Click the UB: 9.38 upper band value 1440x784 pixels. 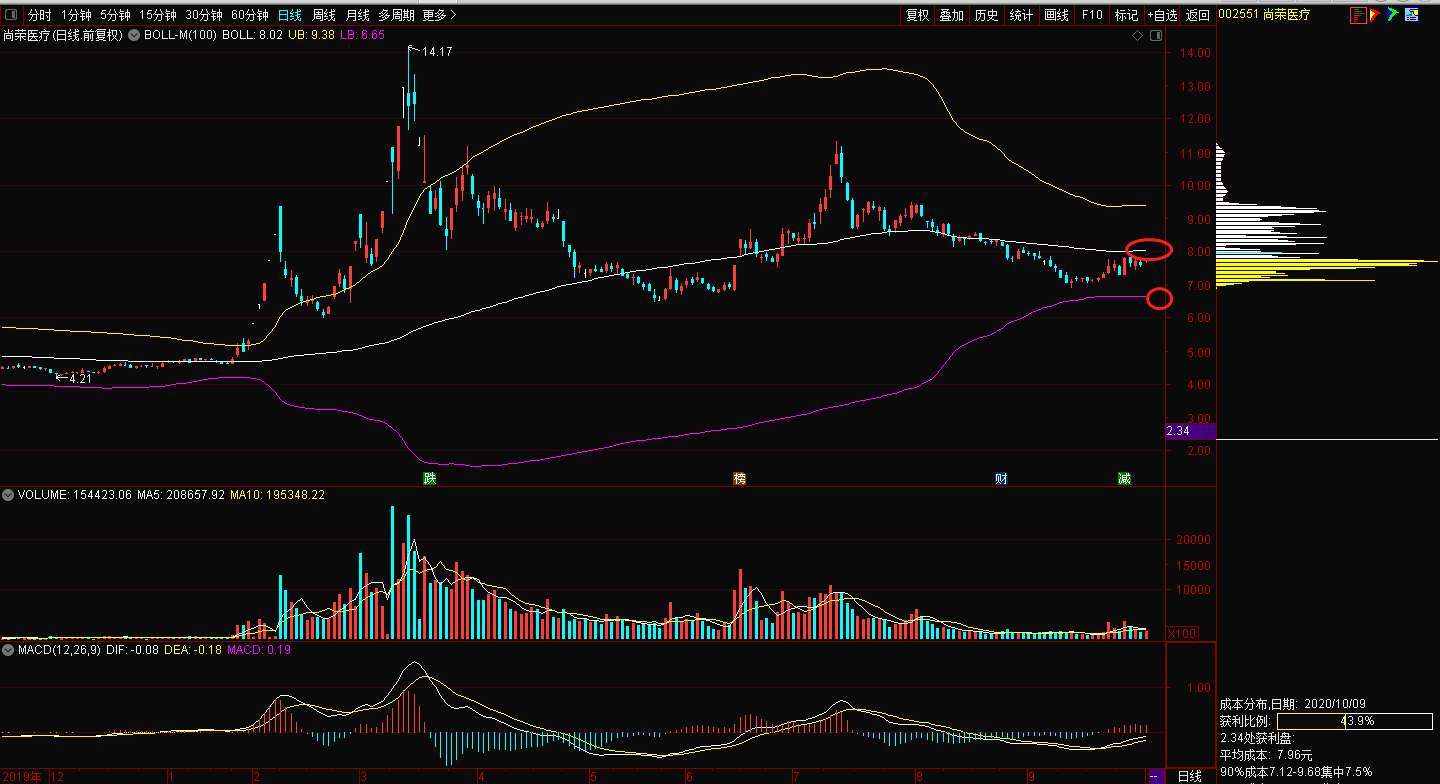click(311, 35)
